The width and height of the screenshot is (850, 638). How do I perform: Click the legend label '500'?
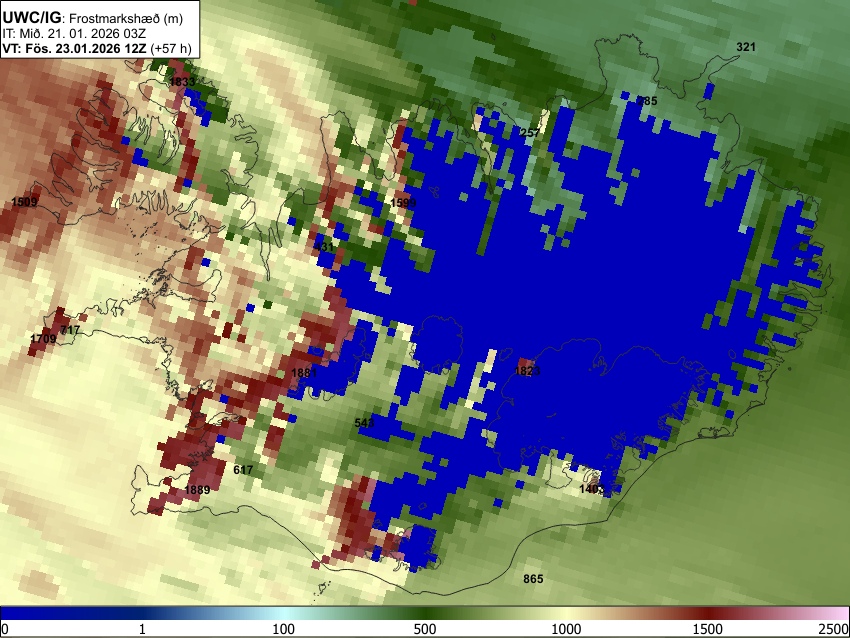(x=425, y=629)
